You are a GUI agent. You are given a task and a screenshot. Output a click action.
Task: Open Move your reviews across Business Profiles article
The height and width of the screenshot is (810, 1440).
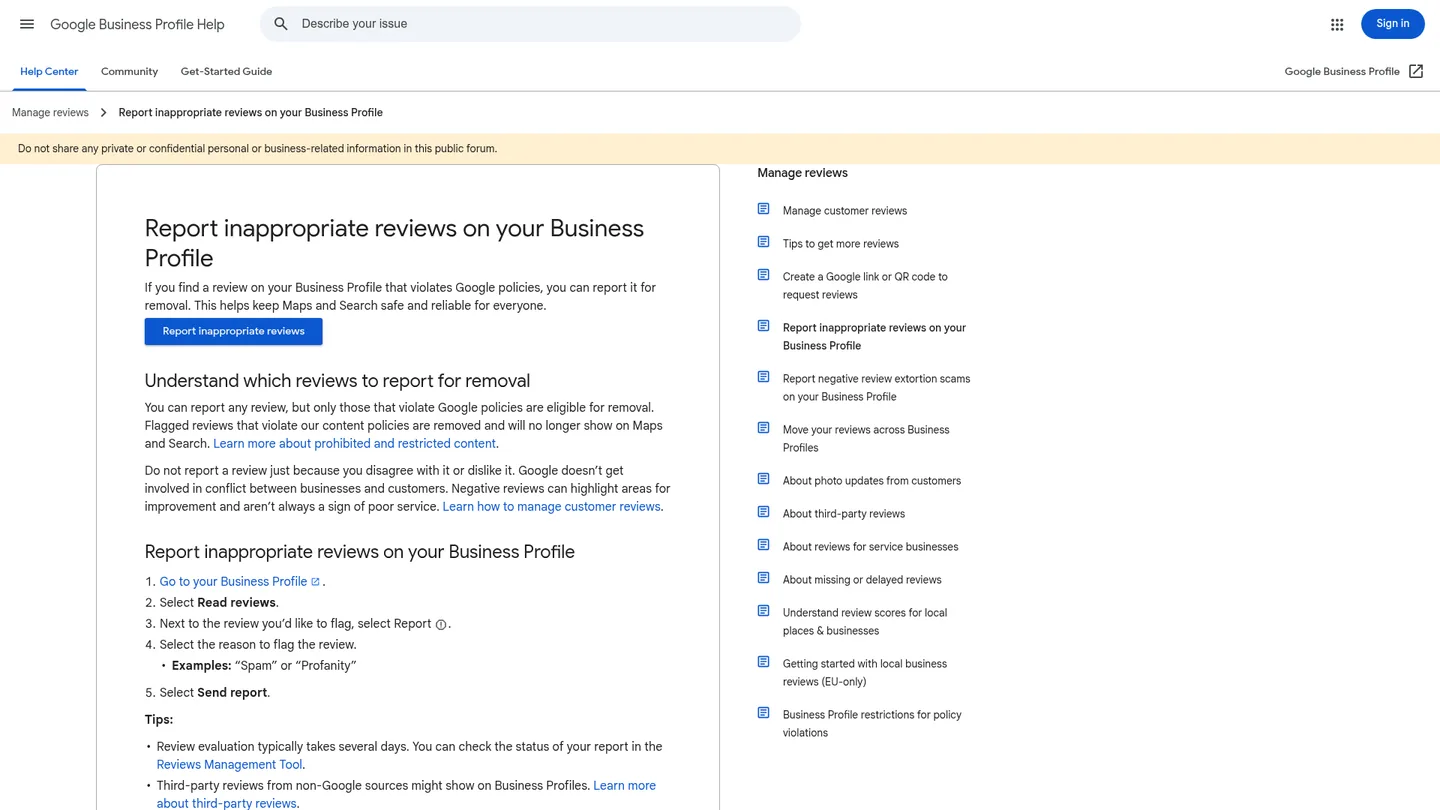866,439
